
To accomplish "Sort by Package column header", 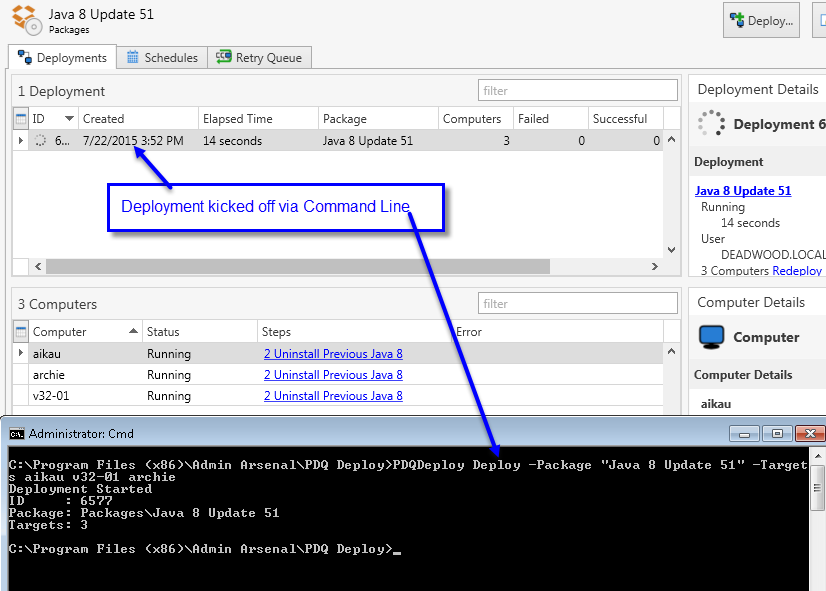I will [x=378, y=119].
